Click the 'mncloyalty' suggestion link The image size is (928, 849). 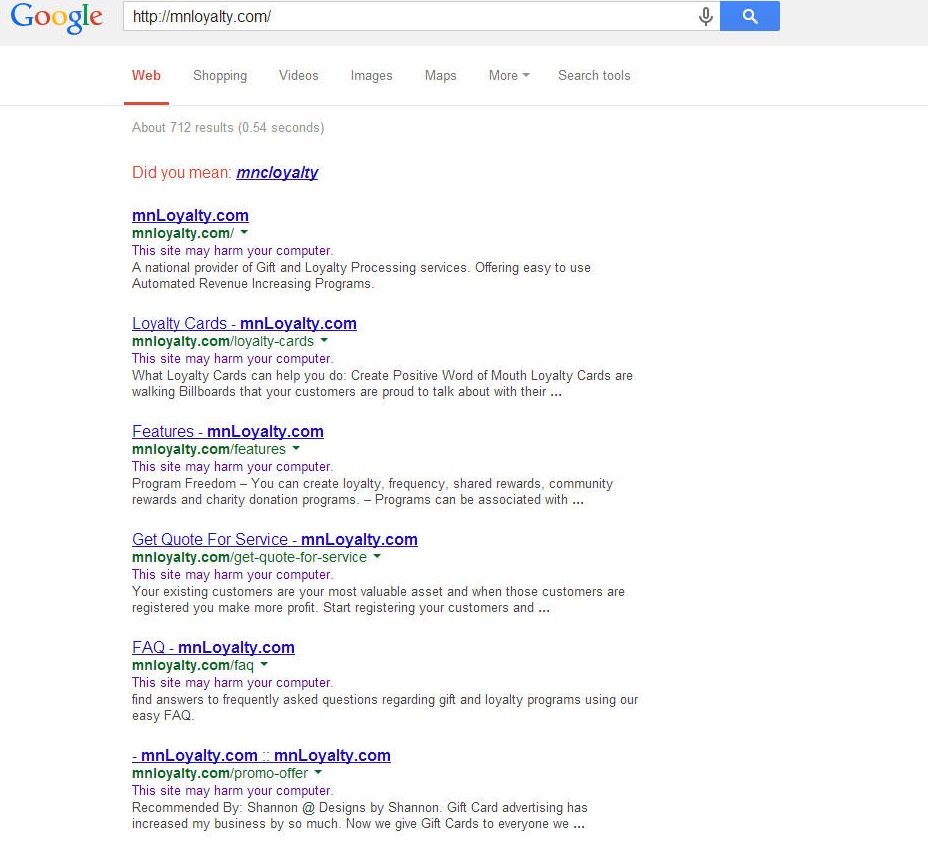pos(277,173)
